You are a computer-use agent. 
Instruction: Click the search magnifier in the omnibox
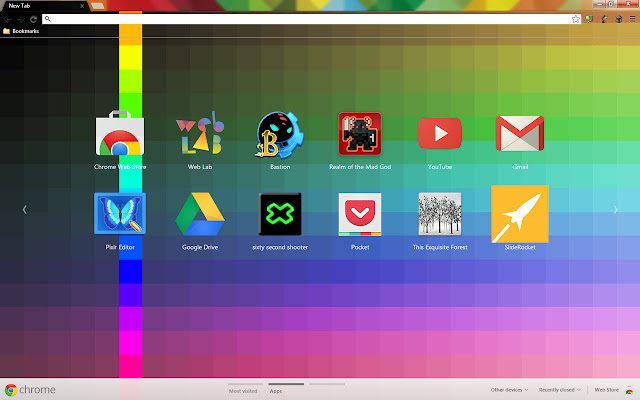click(47, 19)
